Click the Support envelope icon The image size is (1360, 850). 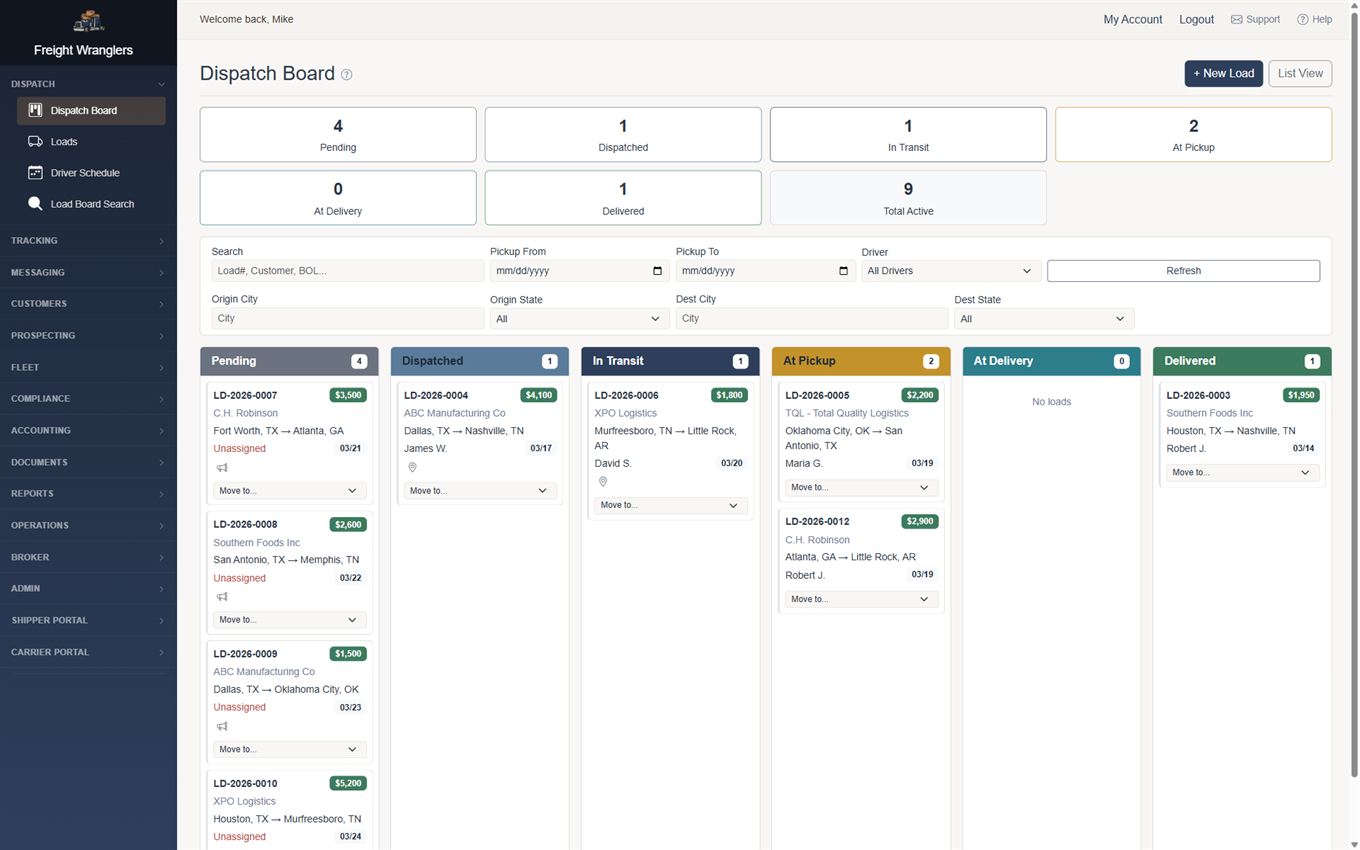(1236, 19)
